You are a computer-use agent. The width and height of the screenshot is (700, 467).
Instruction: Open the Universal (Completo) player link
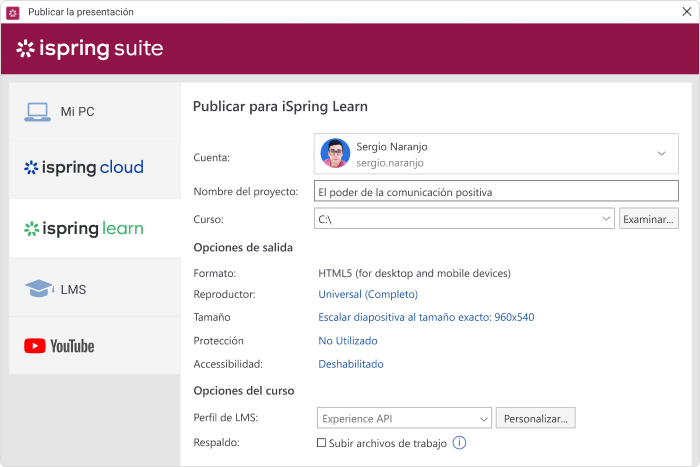368,294
